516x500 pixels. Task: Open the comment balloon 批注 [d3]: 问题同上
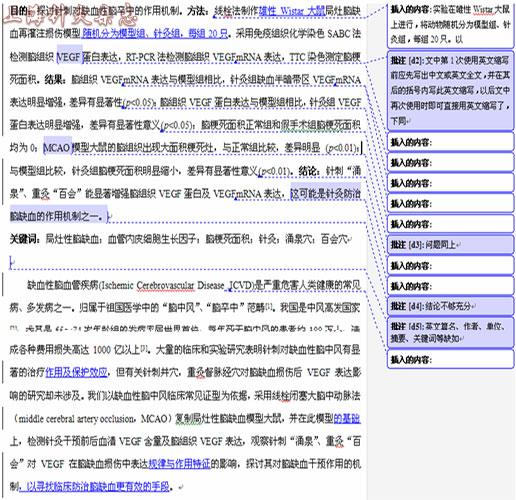(x=450, y=245)
